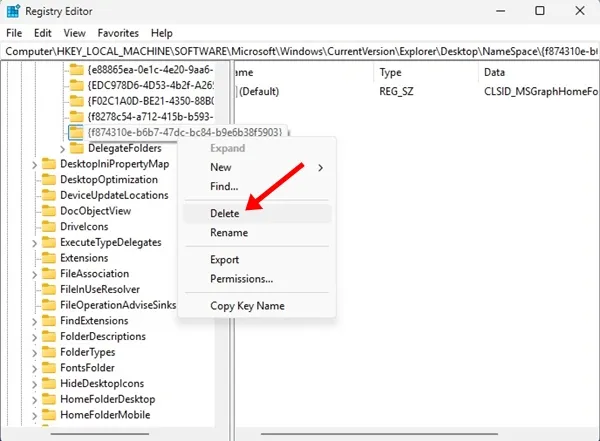The width and height of the screenshot is (600, 441).
Task: Open the Help menu
Action: pos(161,33)
